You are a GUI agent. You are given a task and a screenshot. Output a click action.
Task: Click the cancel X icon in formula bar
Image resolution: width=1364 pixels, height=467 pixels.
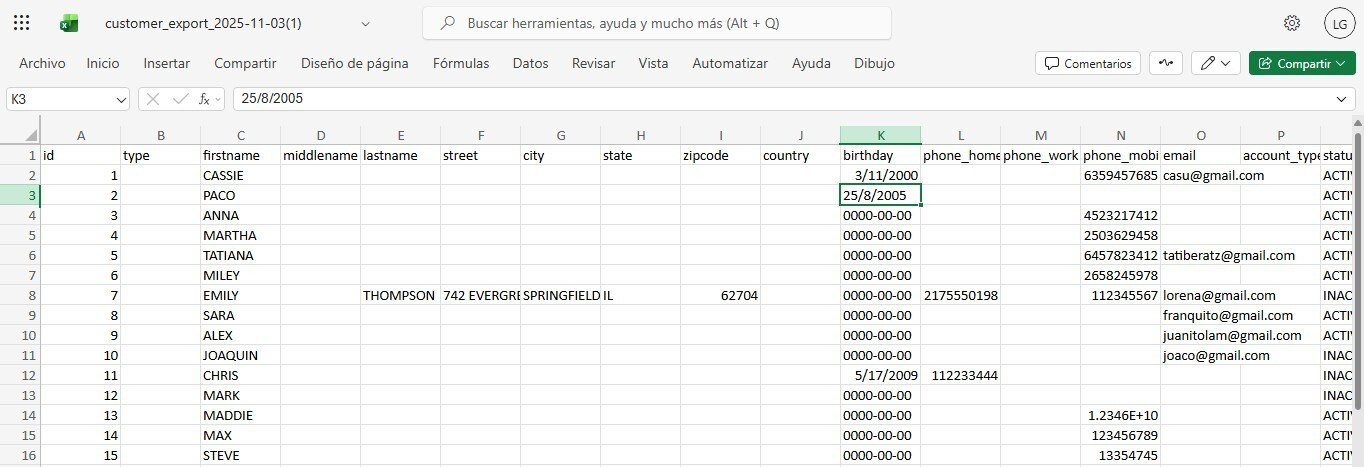click(x=153, y=99)
